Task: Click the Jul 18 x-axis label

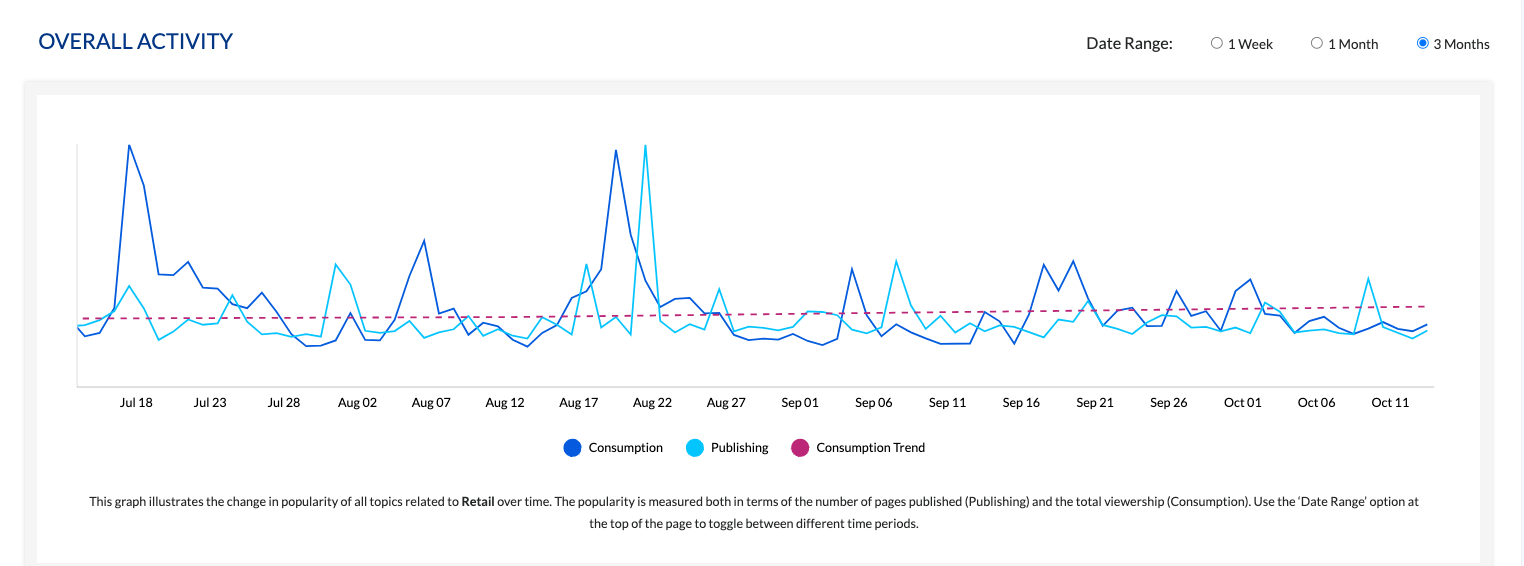Action: pos(136,403)
